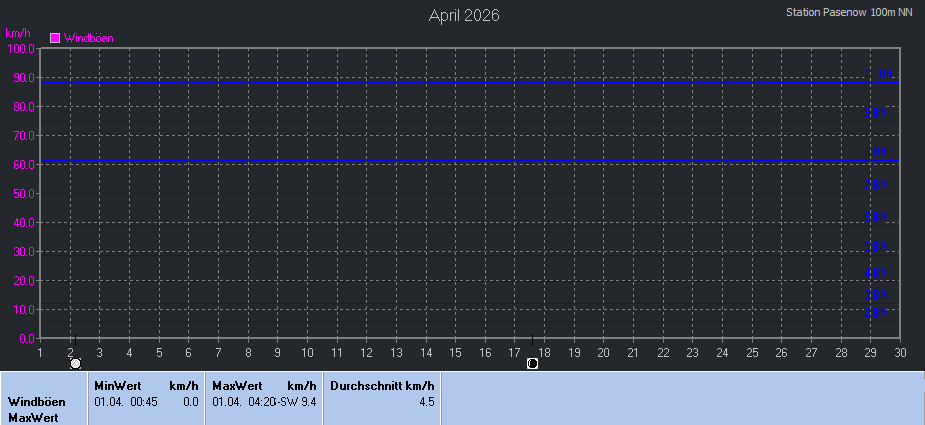
Task: Click the Durchschnitt km/h column header
Action: (x=382, y=385)
